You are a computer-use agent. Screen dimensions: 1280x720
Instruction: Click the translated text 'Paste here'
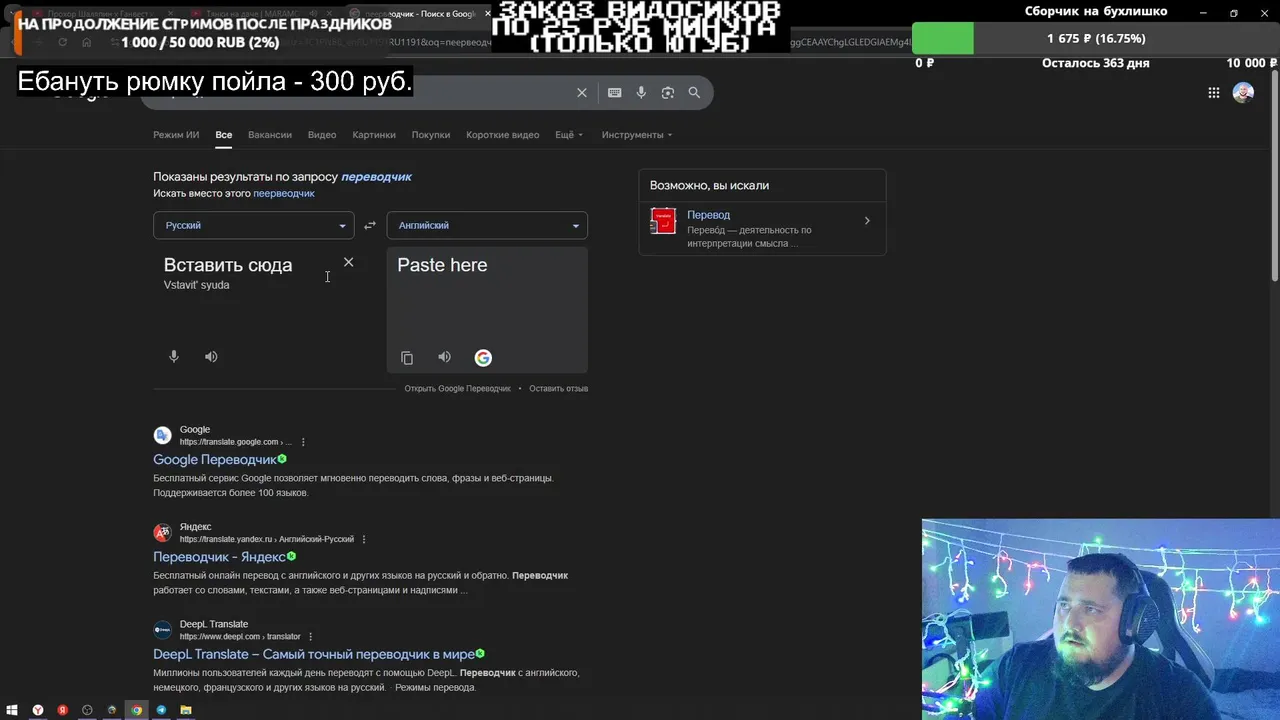442,265
